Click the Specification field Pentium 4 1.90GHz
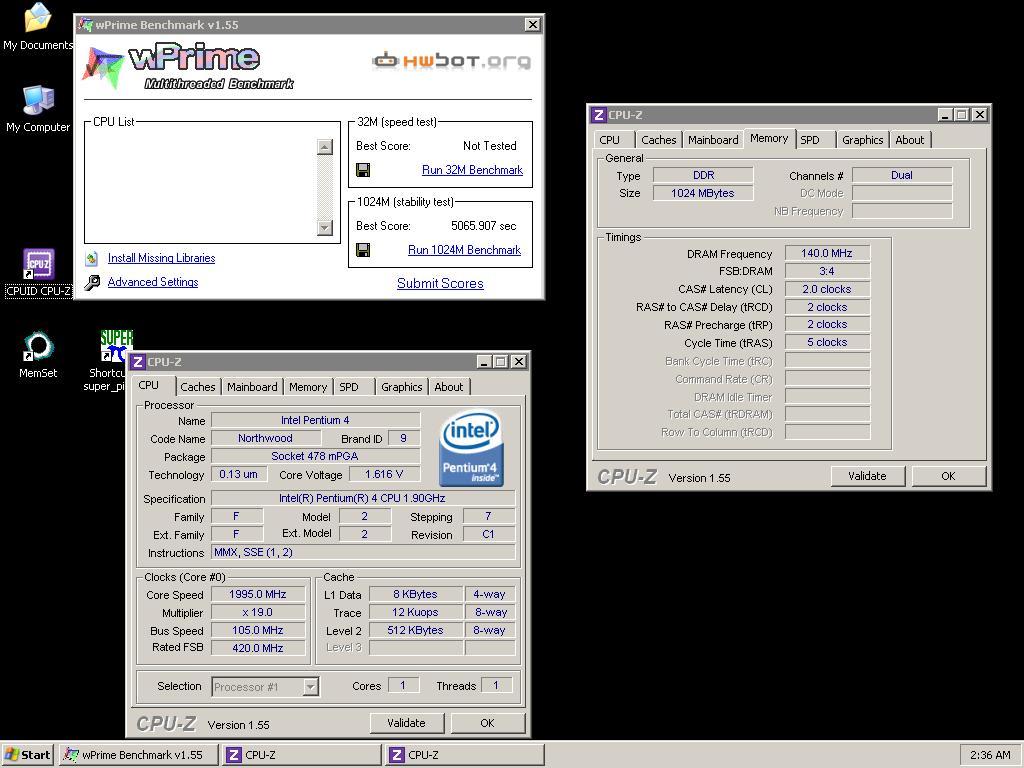Image resolution: width=1024 pixels, height=768 pixels. click(362, 498)
